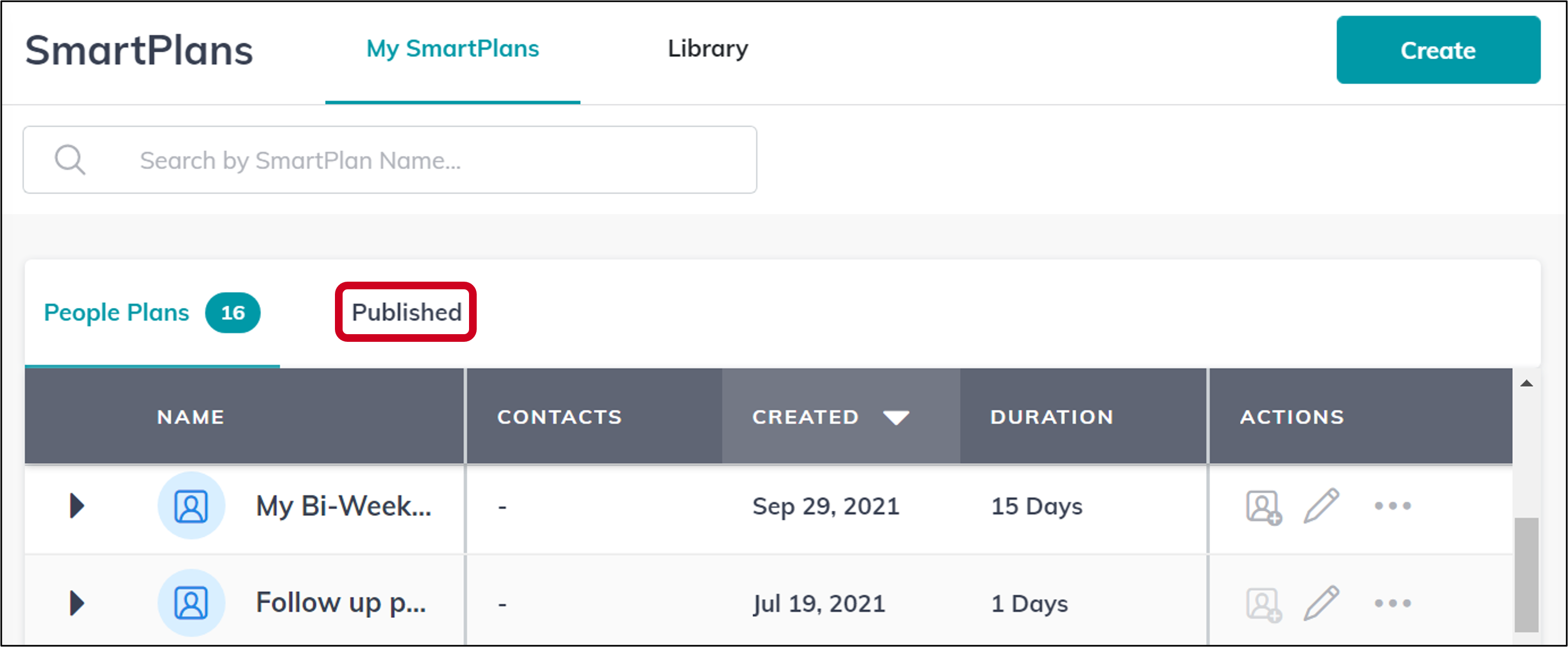Click the Created column sort arrow
Viewport: 1568px width, 647px height.
[x=895, y=417]
